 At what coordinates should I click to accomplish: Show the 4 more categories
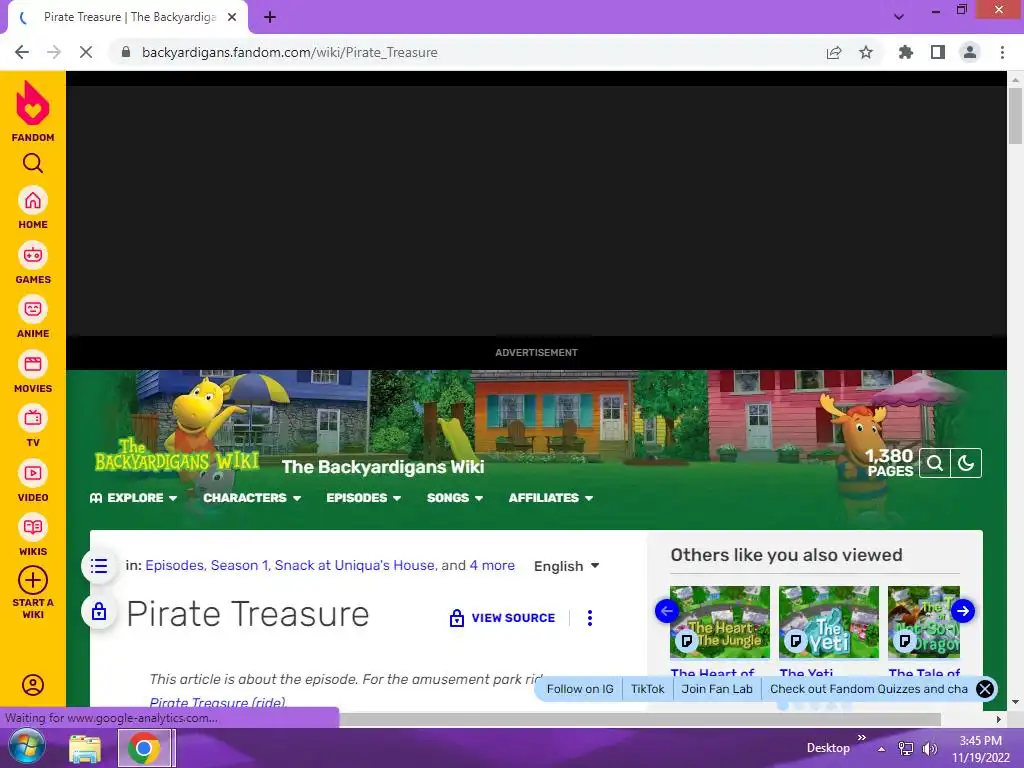click(x=492, y=566)
